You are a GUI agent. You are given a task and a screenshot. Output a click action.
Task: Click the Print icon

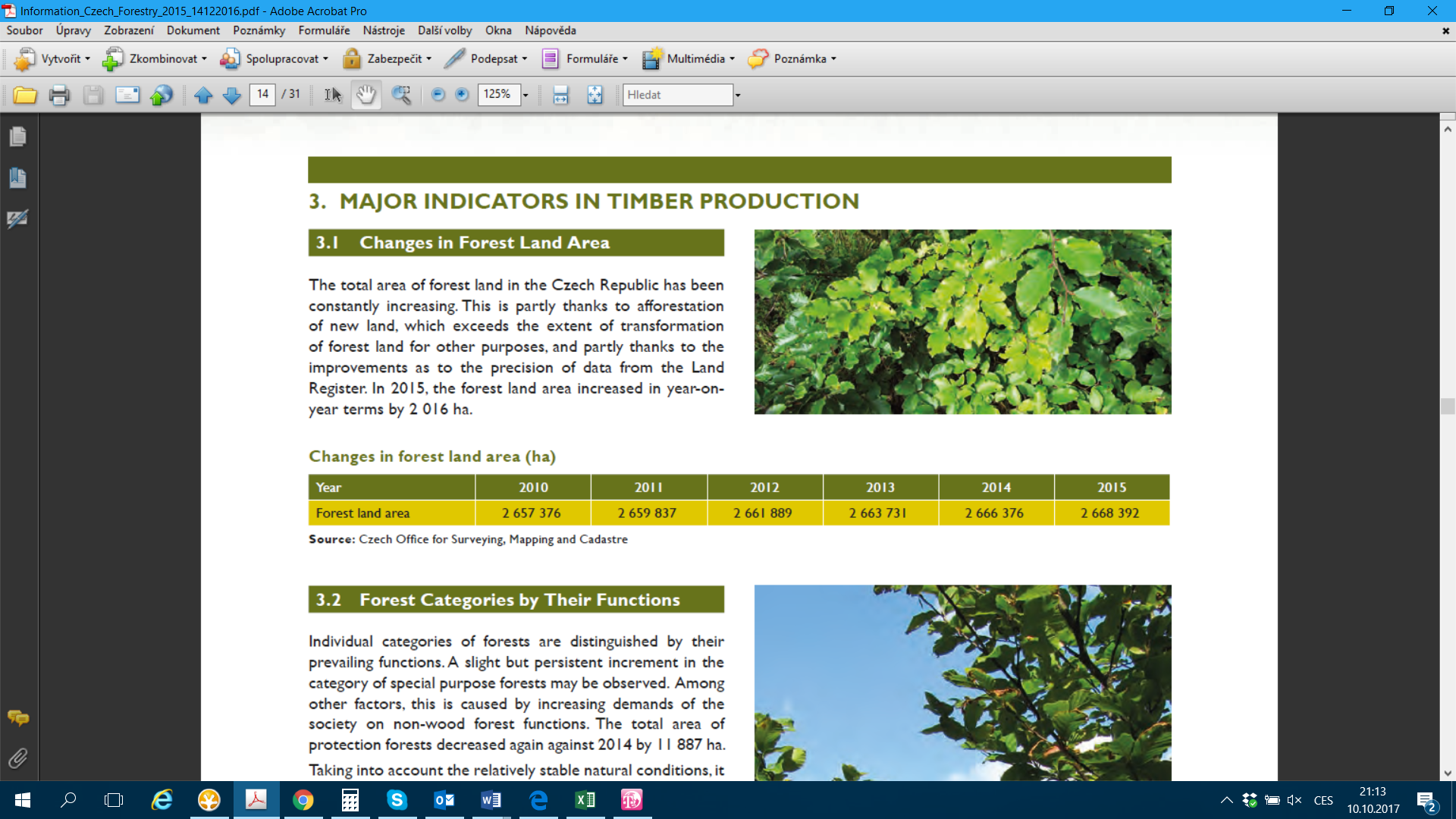click(x=59, y=95)
